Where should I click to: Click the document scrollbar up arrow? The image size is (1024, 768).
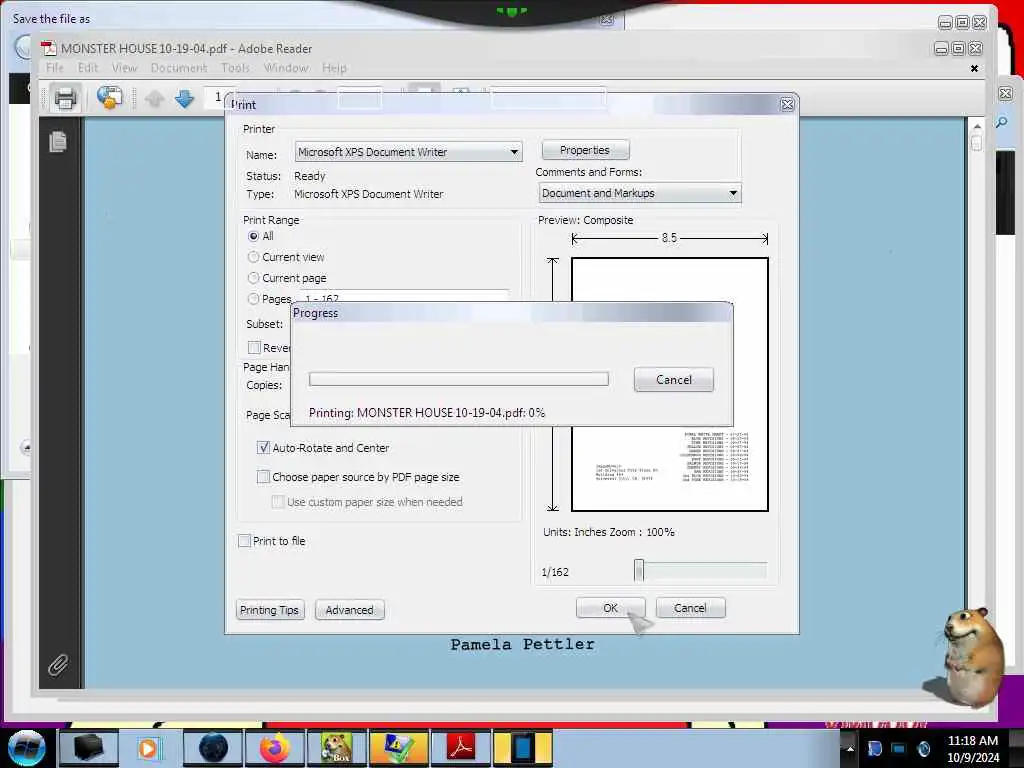pos(976,126)
